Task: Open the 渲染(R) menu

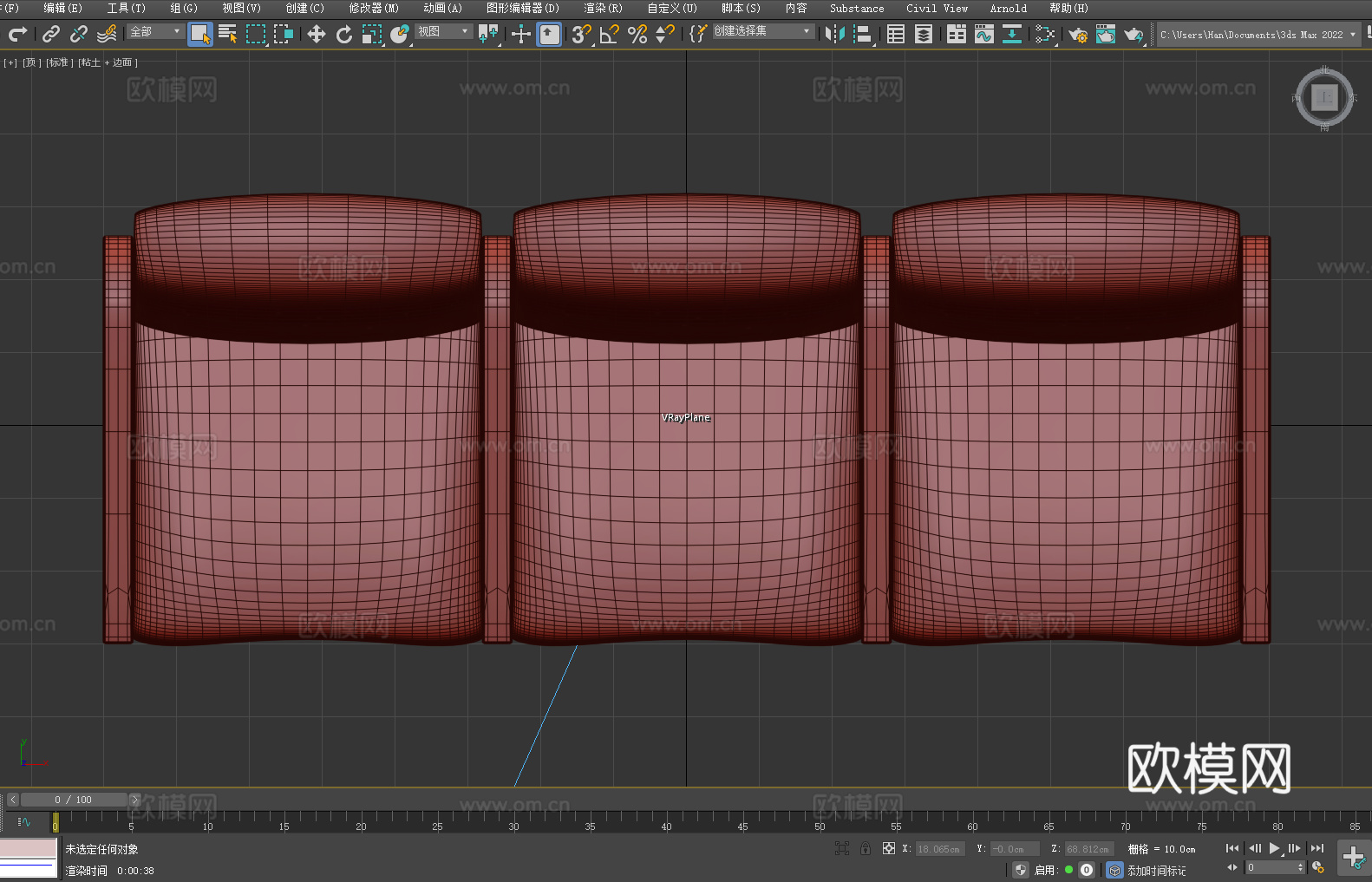Action: (603, 8)
